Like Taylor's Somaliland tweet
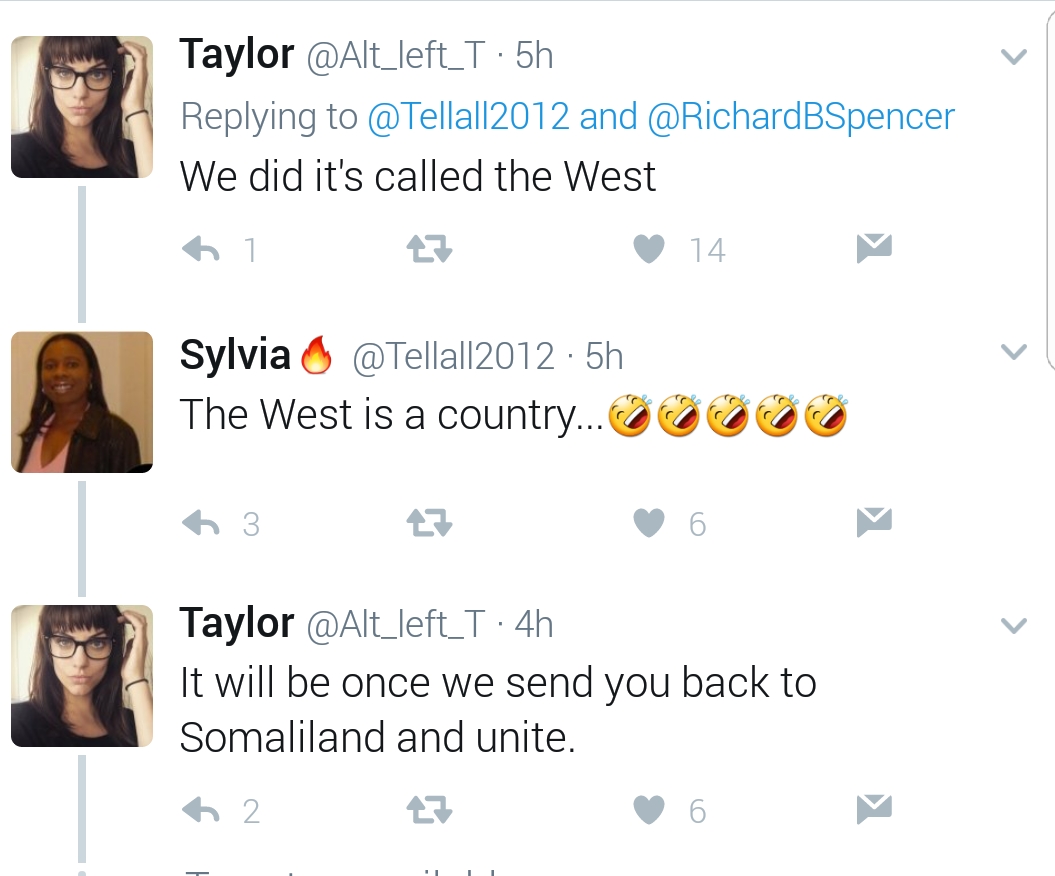This screenshot has height=876, width=1055. [x=650, y=810]
